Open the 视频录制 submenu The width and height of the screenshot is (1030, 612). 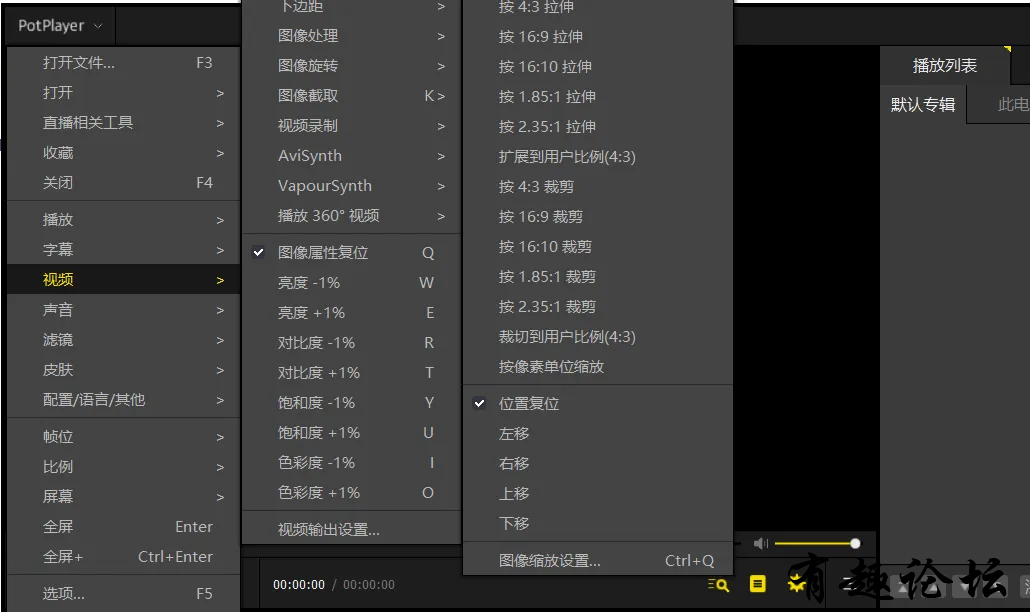(351, 125)
